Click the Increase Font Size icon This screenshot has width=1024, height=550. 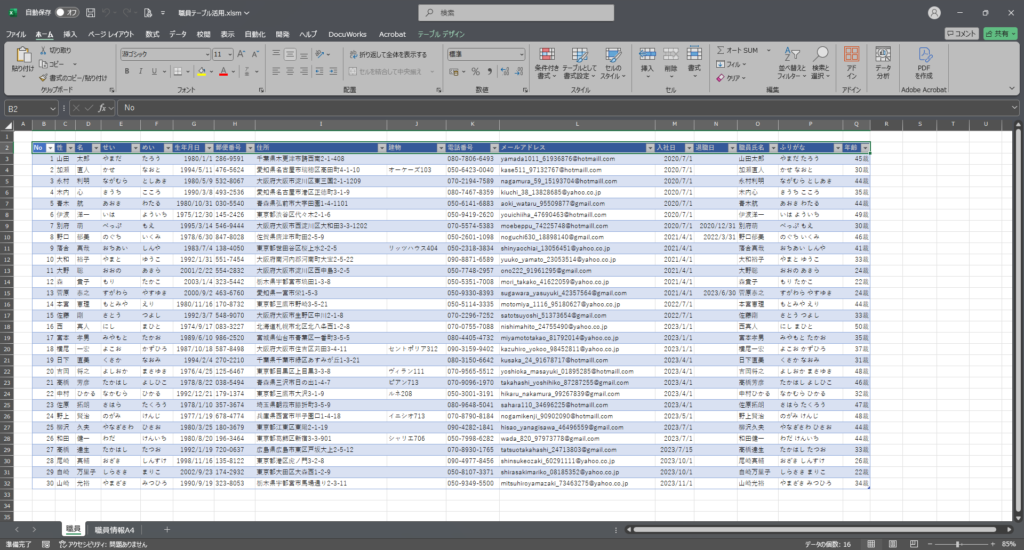pos(241,54)
